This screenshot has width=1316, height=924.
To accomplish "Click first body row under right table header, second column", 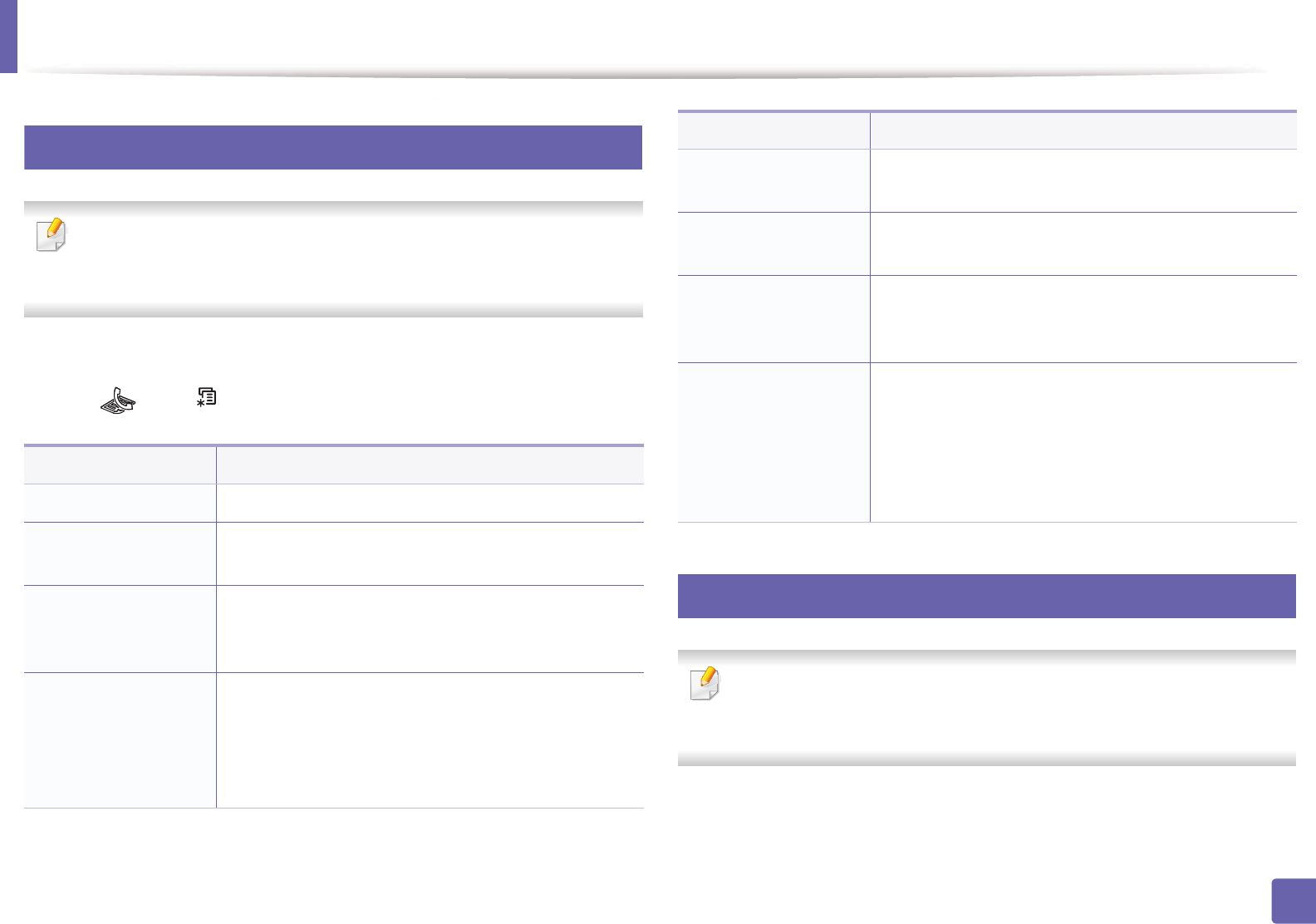I will point(1083,180).
